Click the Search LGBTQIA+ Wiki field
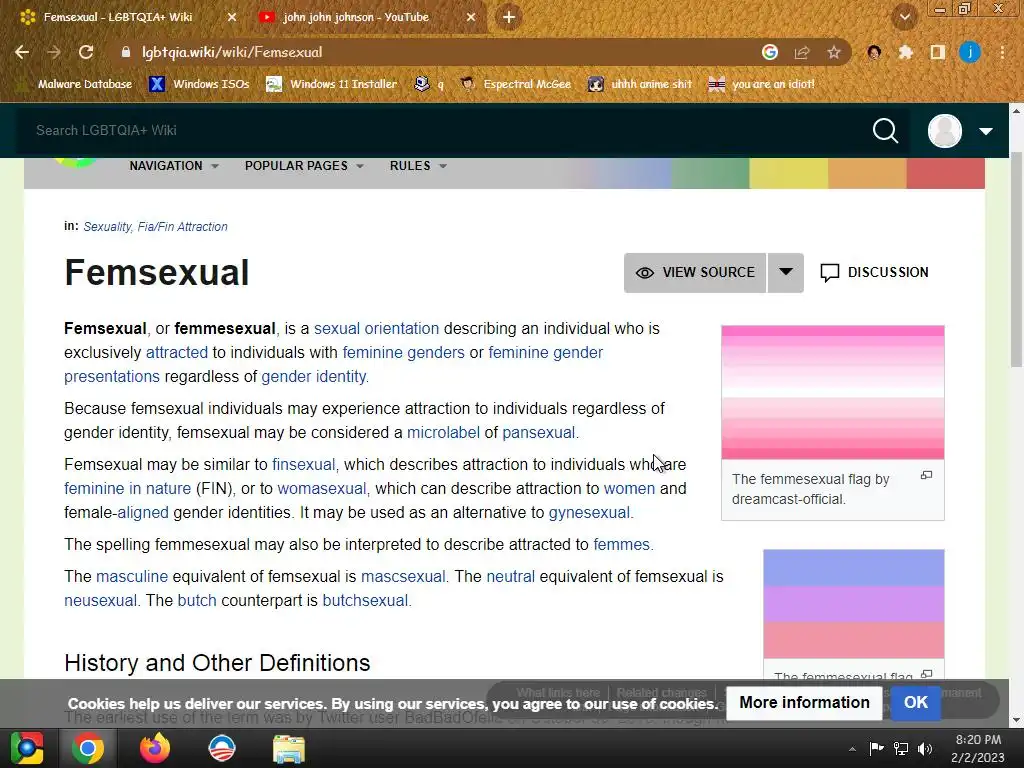Image resolution: width=1024 pixels, height=768 pixels. pos(444,131)
